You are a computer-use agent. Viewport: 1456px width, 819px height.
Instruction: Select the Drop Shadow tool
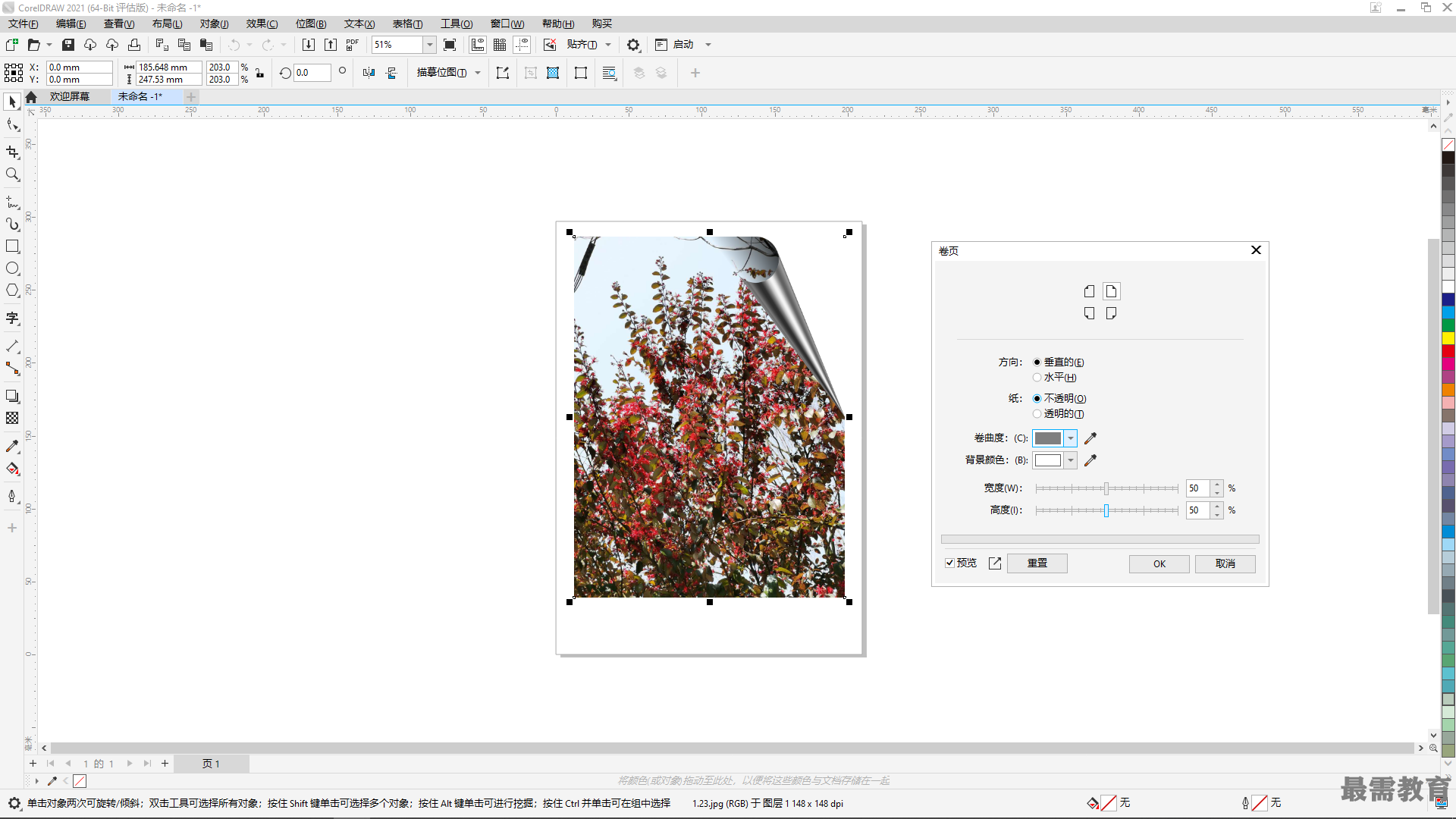pos(12,396)
